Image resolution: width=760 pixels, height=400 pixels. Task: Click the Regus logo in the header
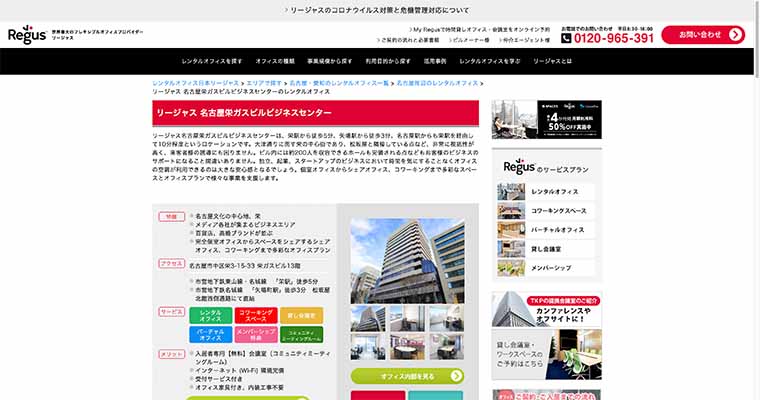click(27, 34)
